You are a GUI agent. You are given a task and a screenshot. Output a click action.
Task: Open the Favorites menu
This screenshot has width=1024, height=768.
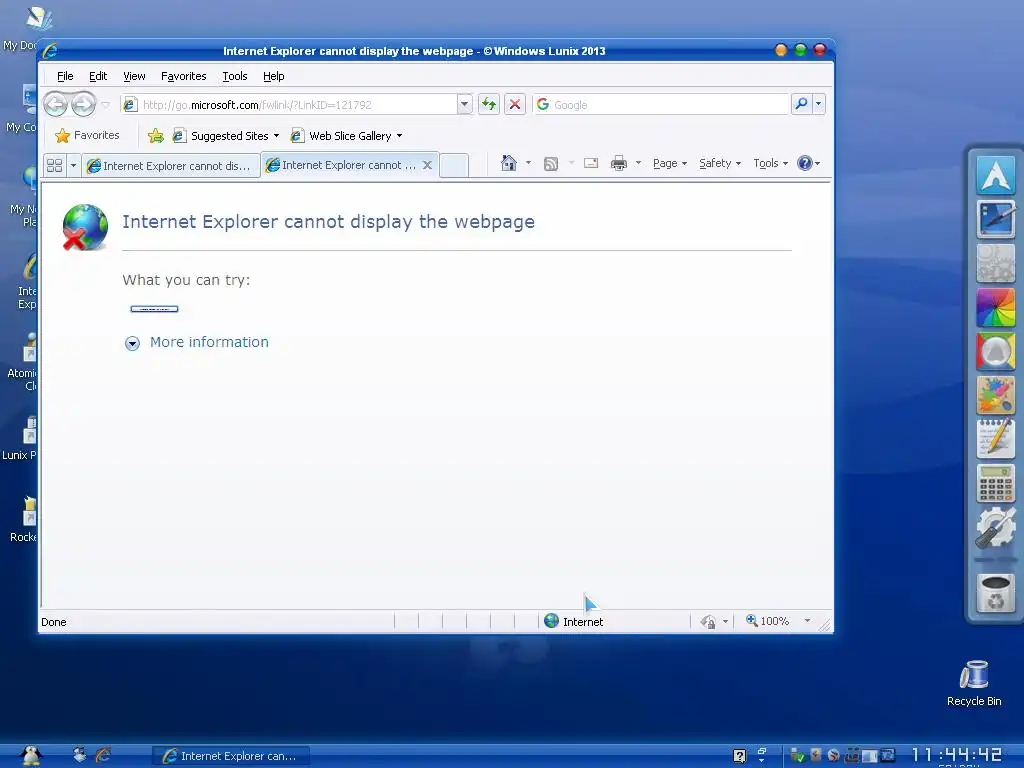[184, 76]
